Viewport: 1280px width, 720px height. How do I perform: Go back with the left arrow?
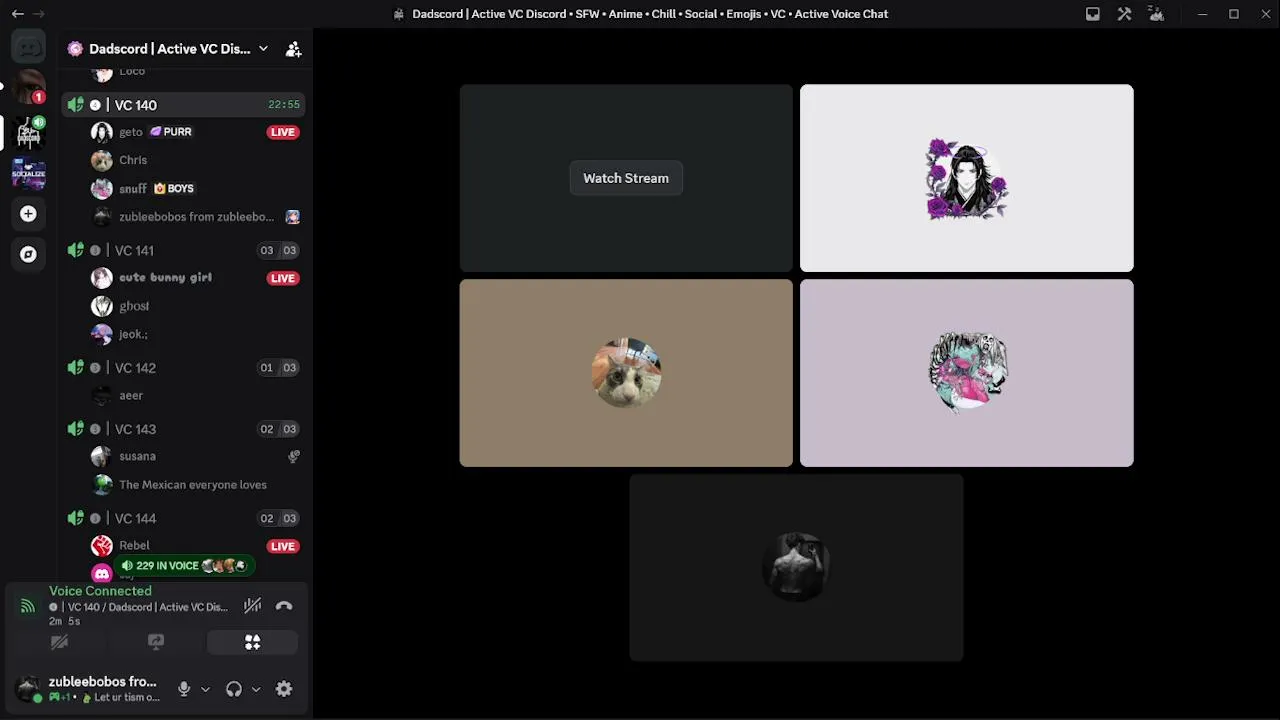17,14
